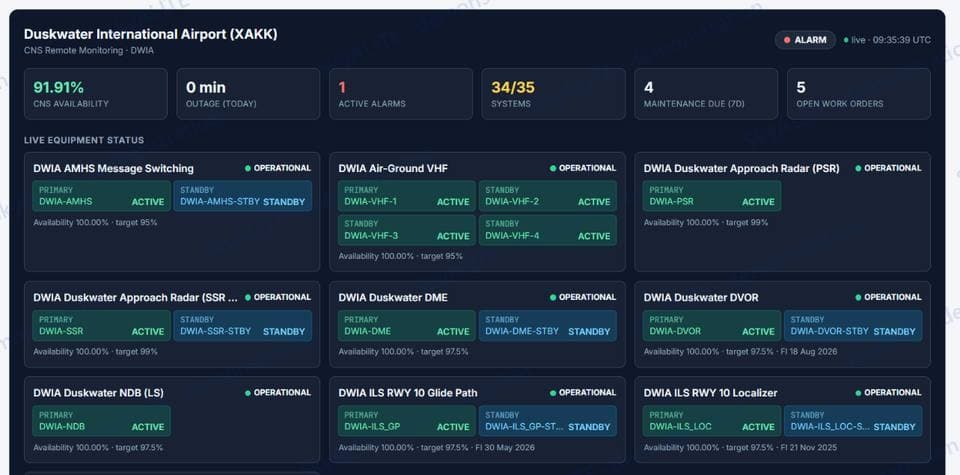
Task: Click DME availability target 97.5% text
Action: pyautogui.click(x=403, y=352)
